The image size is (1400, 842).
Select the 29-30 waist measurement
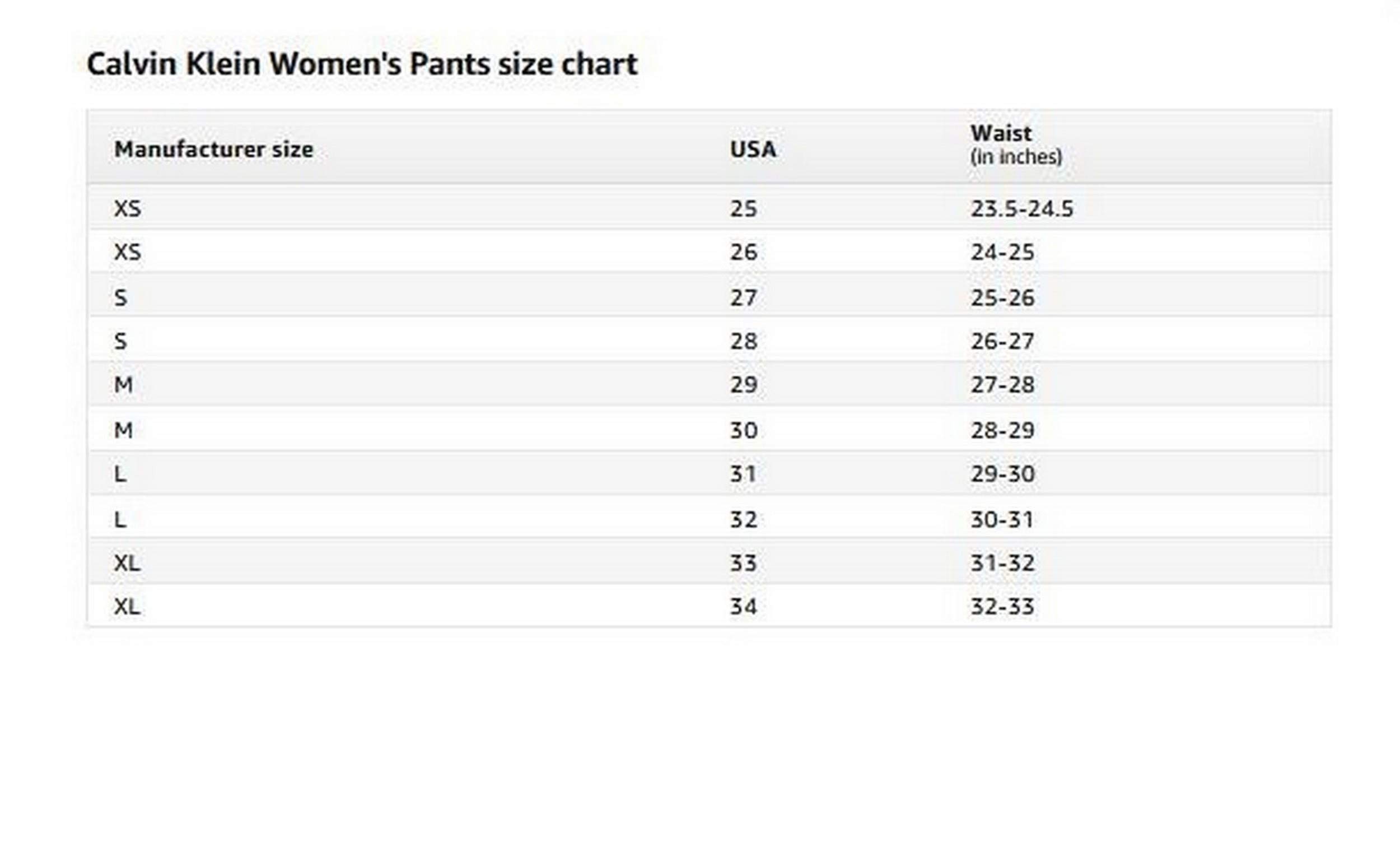click(x=1002, y=474)
